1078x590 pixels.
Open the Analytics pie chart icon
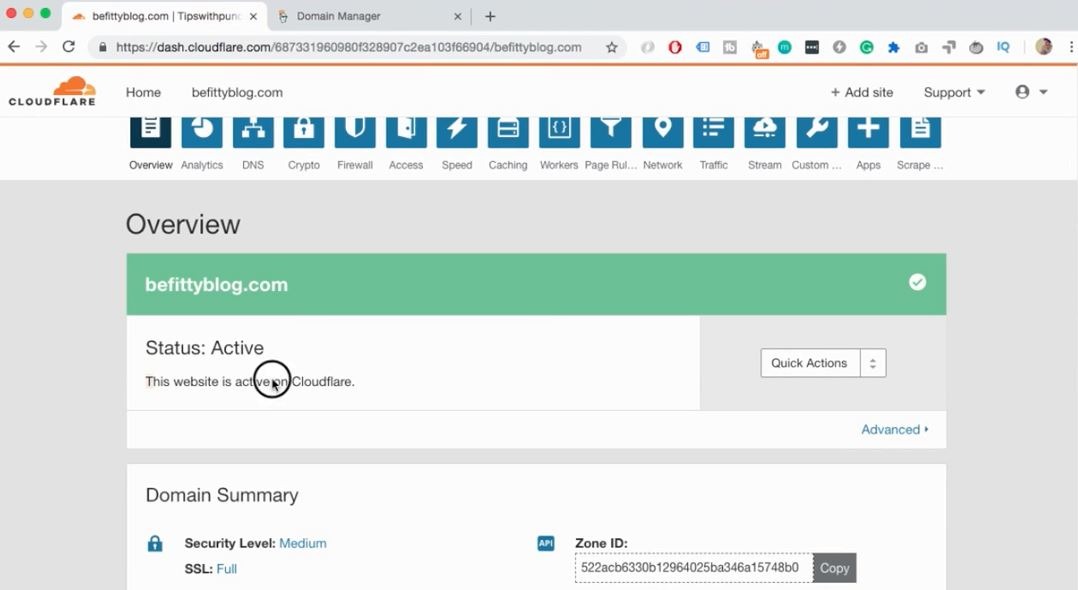(x=202, y=132)
